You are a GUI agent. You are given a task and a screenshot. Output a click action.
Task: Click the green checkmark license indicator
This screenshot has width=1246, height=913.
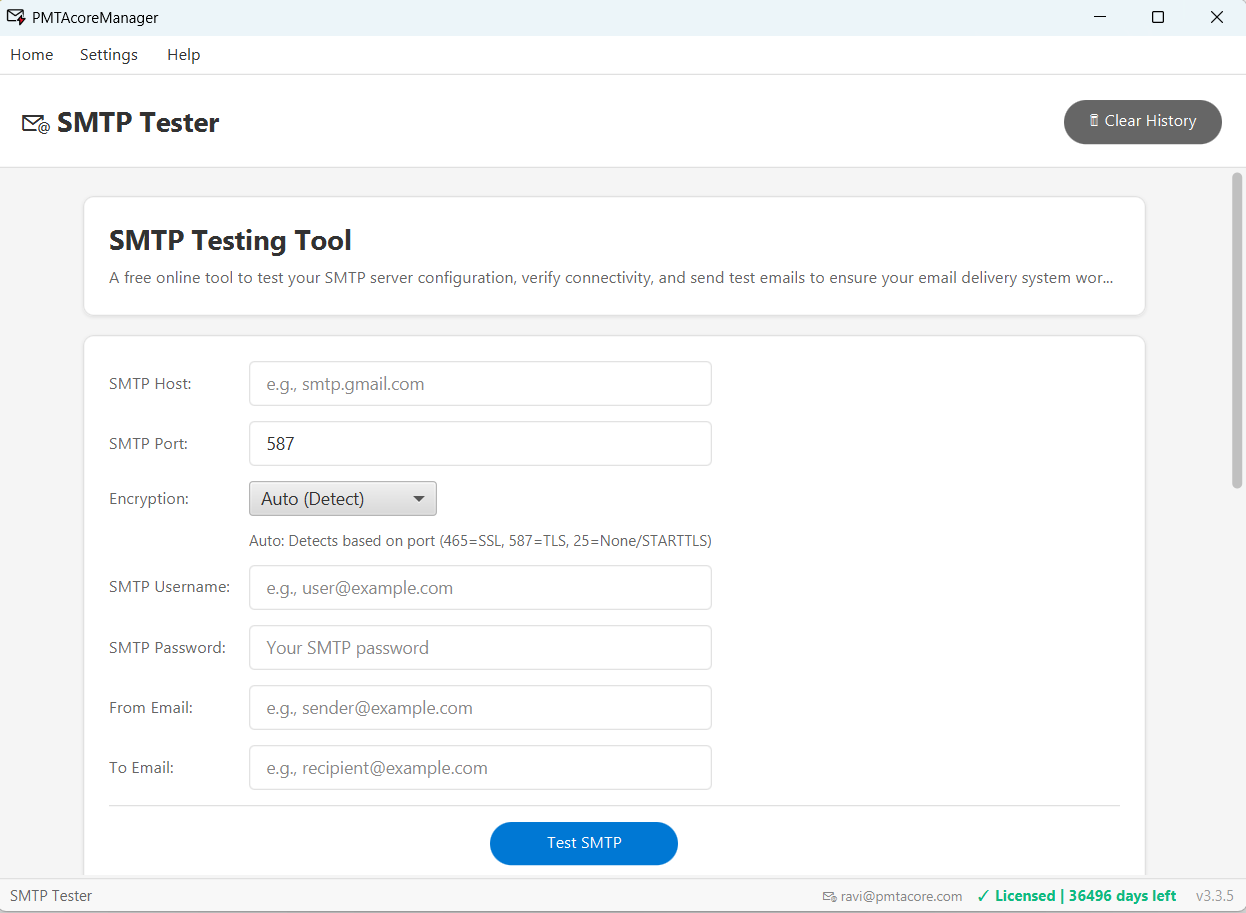[x=983, y=896]
